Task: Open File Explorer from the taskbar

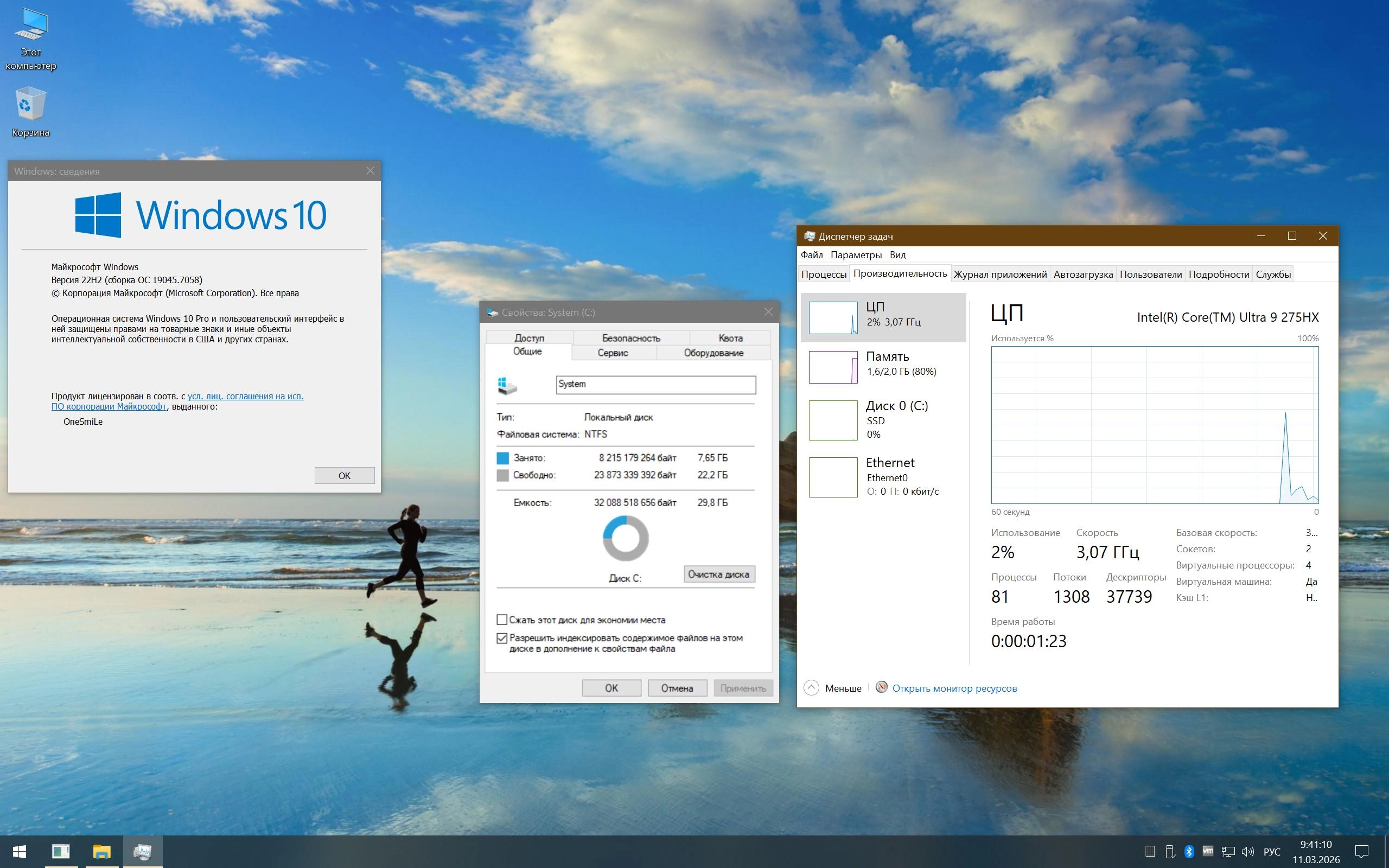Action: tap(101, 851)
